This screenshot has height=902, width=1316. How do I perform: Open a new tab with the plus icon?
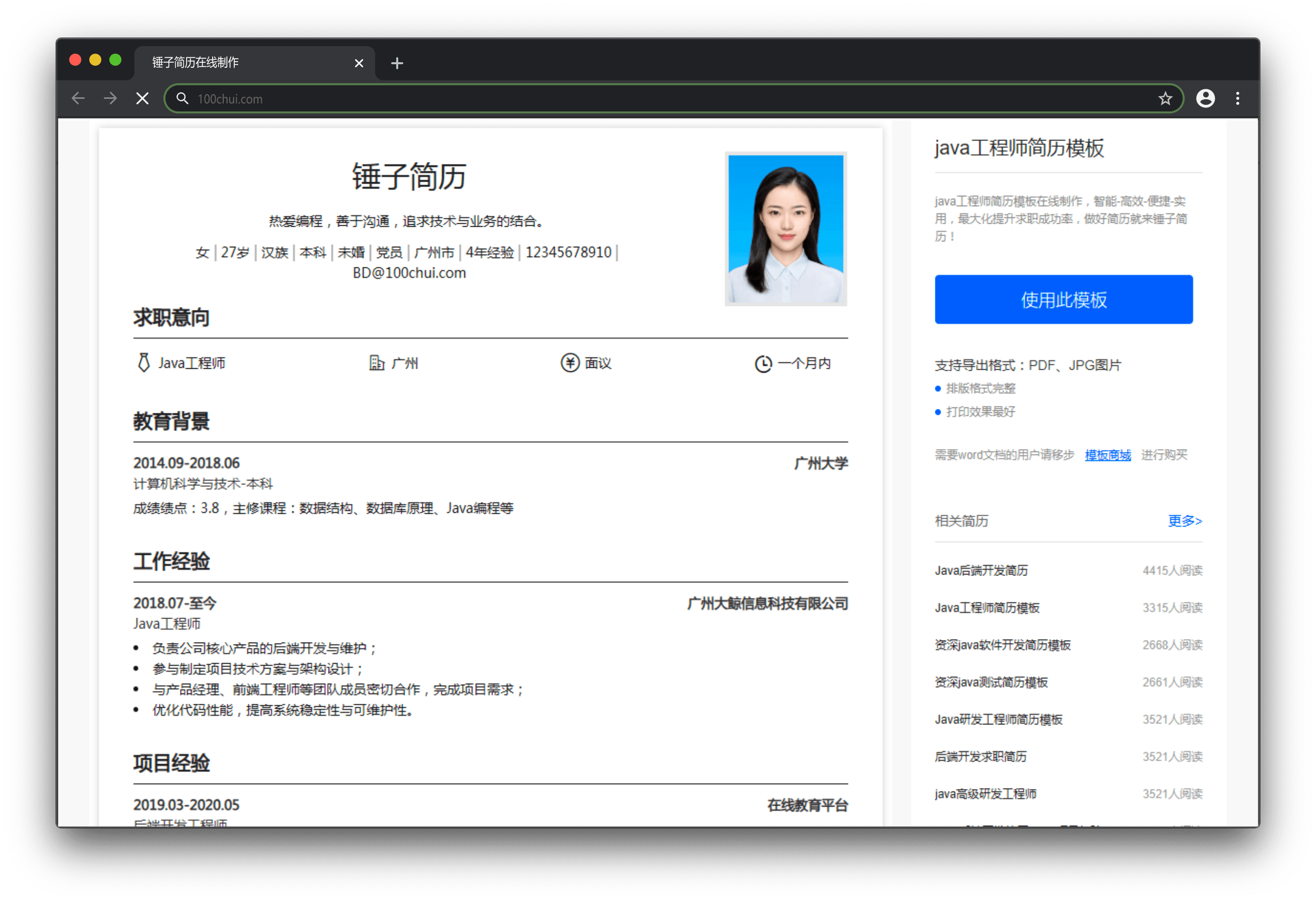pyautogui.click(x=397, y=63)
